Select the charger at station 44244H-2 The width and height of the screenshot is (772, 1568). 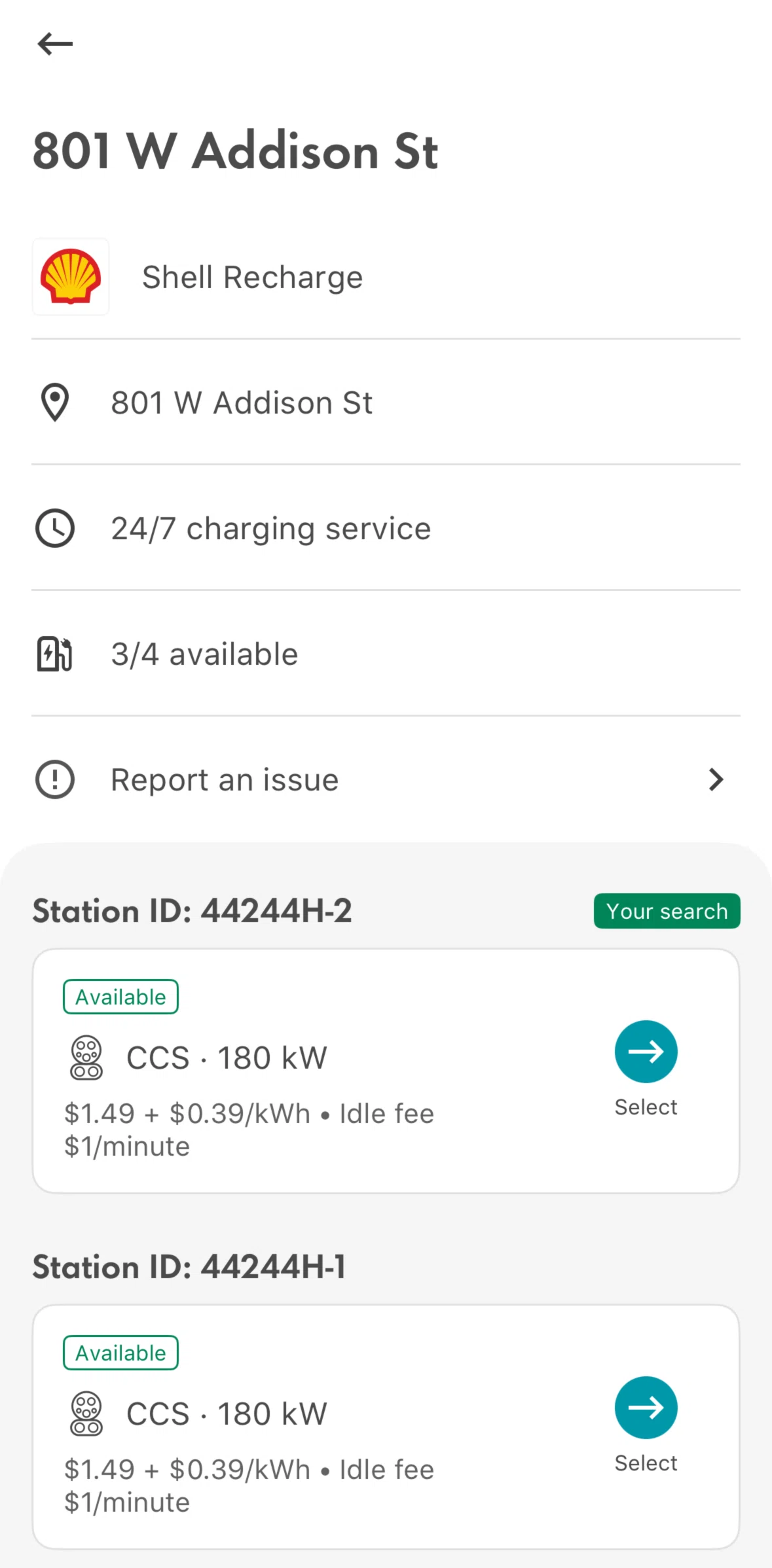[x=646, y=1051]
